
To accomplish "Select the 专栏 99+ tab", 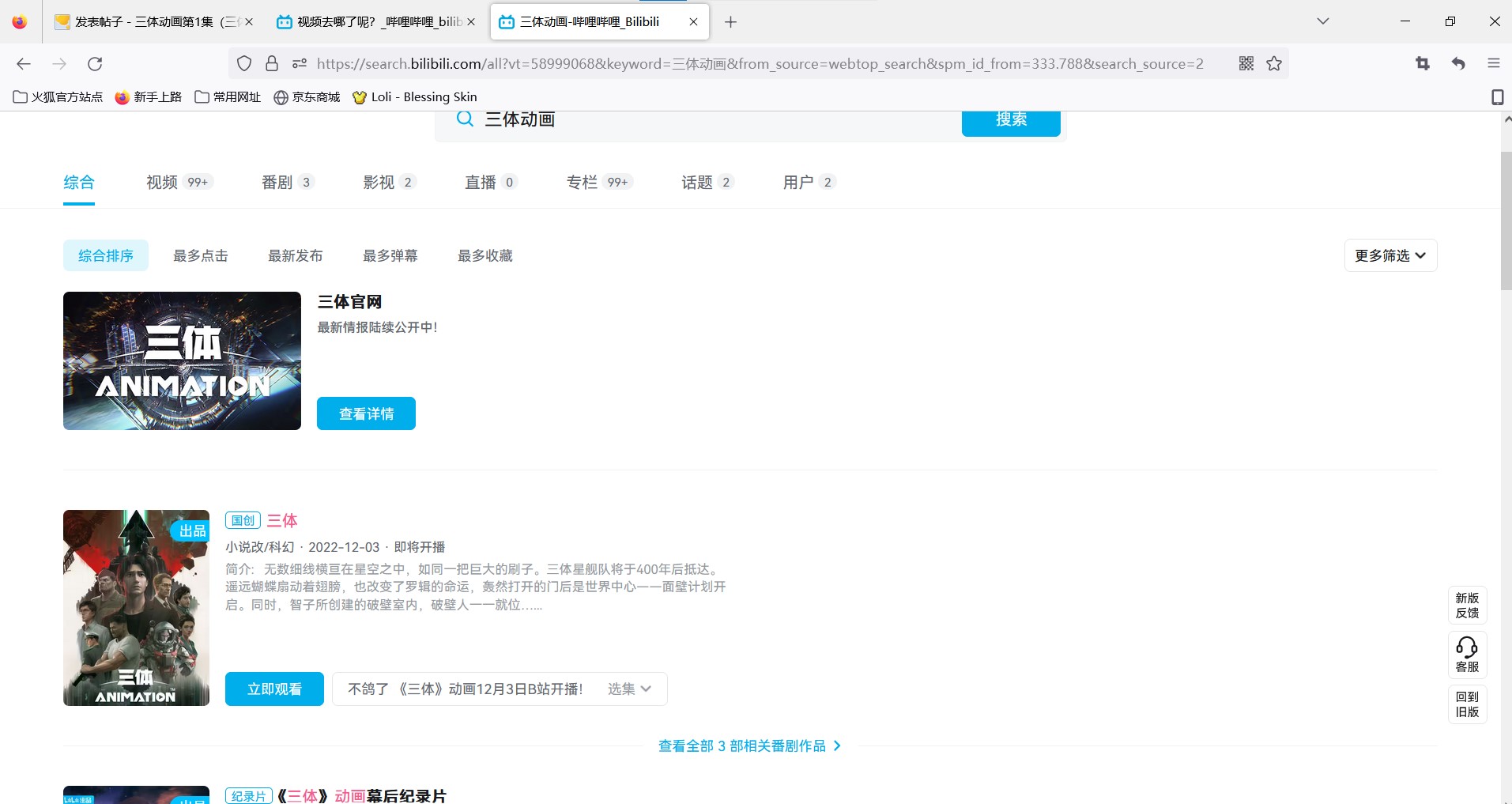I will coord(600,183).
